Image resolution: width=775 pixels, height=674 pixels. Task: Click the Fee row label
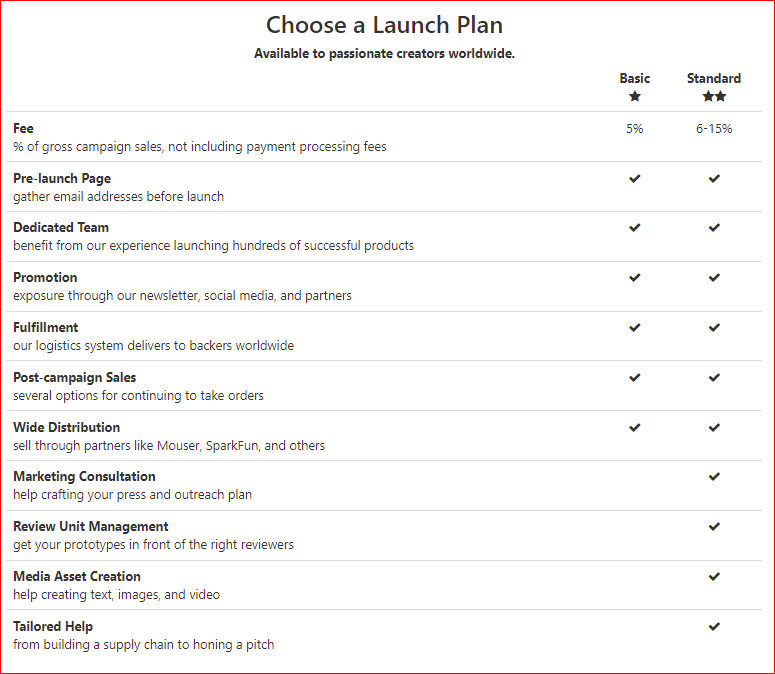[23, 129]
